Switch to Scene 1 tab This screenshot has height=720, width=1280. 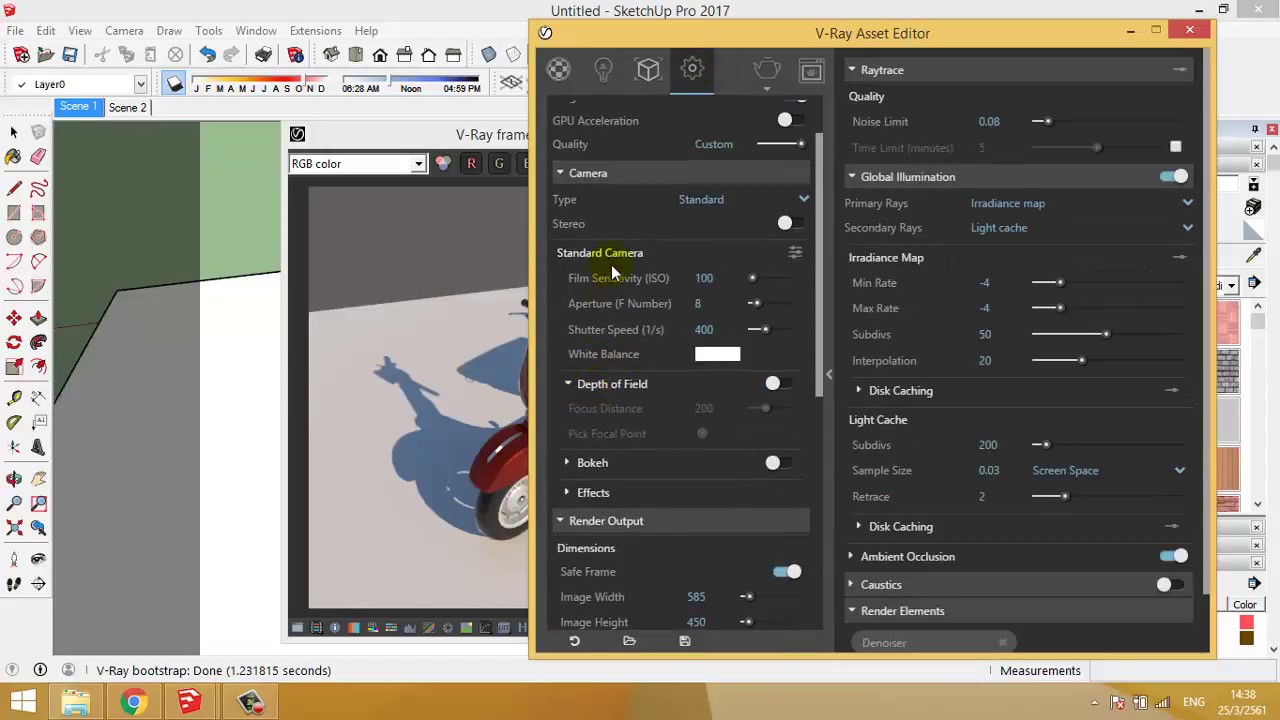coord(78,107)
